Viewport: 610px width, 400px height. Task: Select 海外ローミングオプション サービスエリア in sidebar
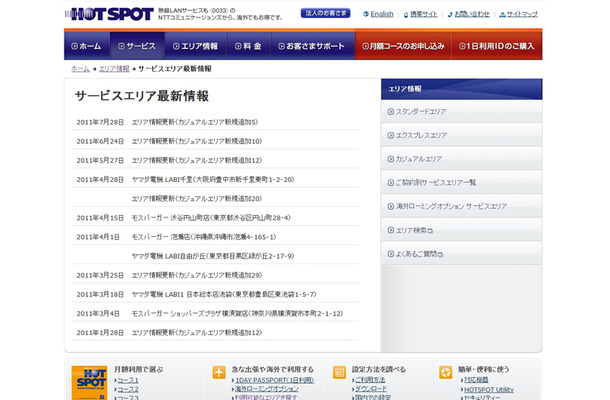click(x=461, y=206)
